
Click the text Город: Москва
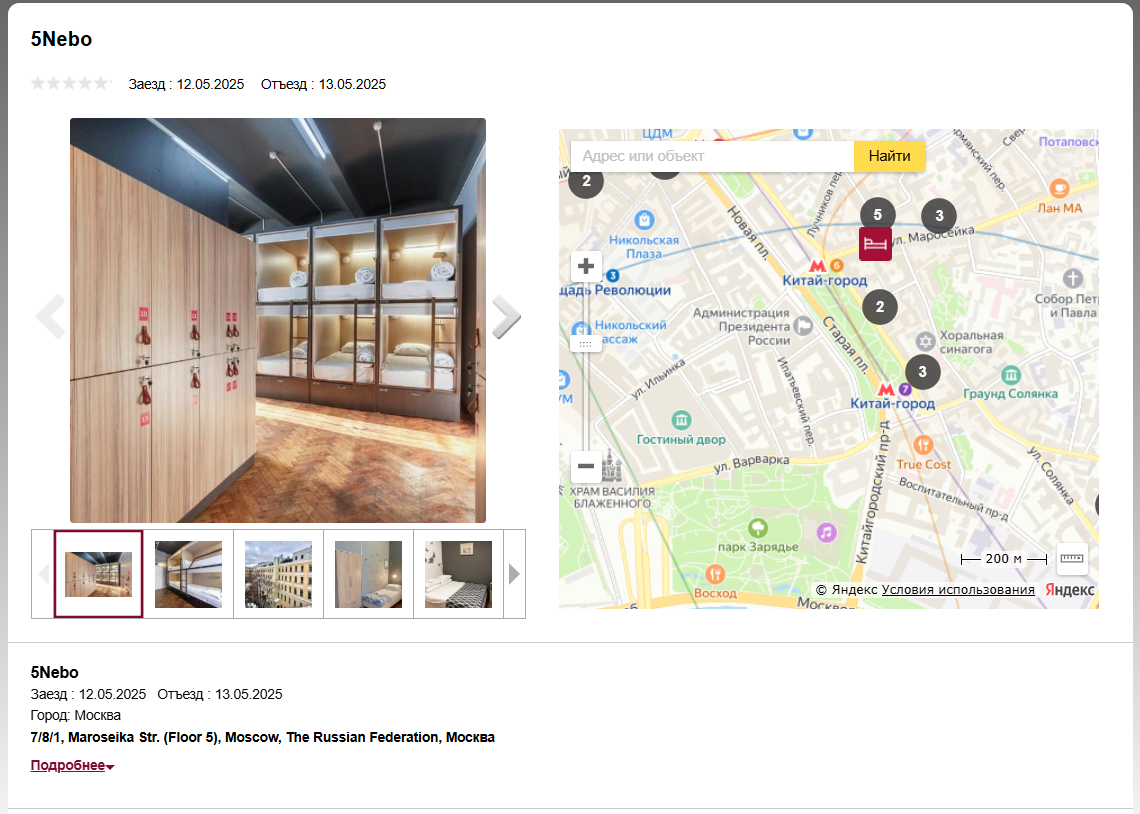(76, 715)
